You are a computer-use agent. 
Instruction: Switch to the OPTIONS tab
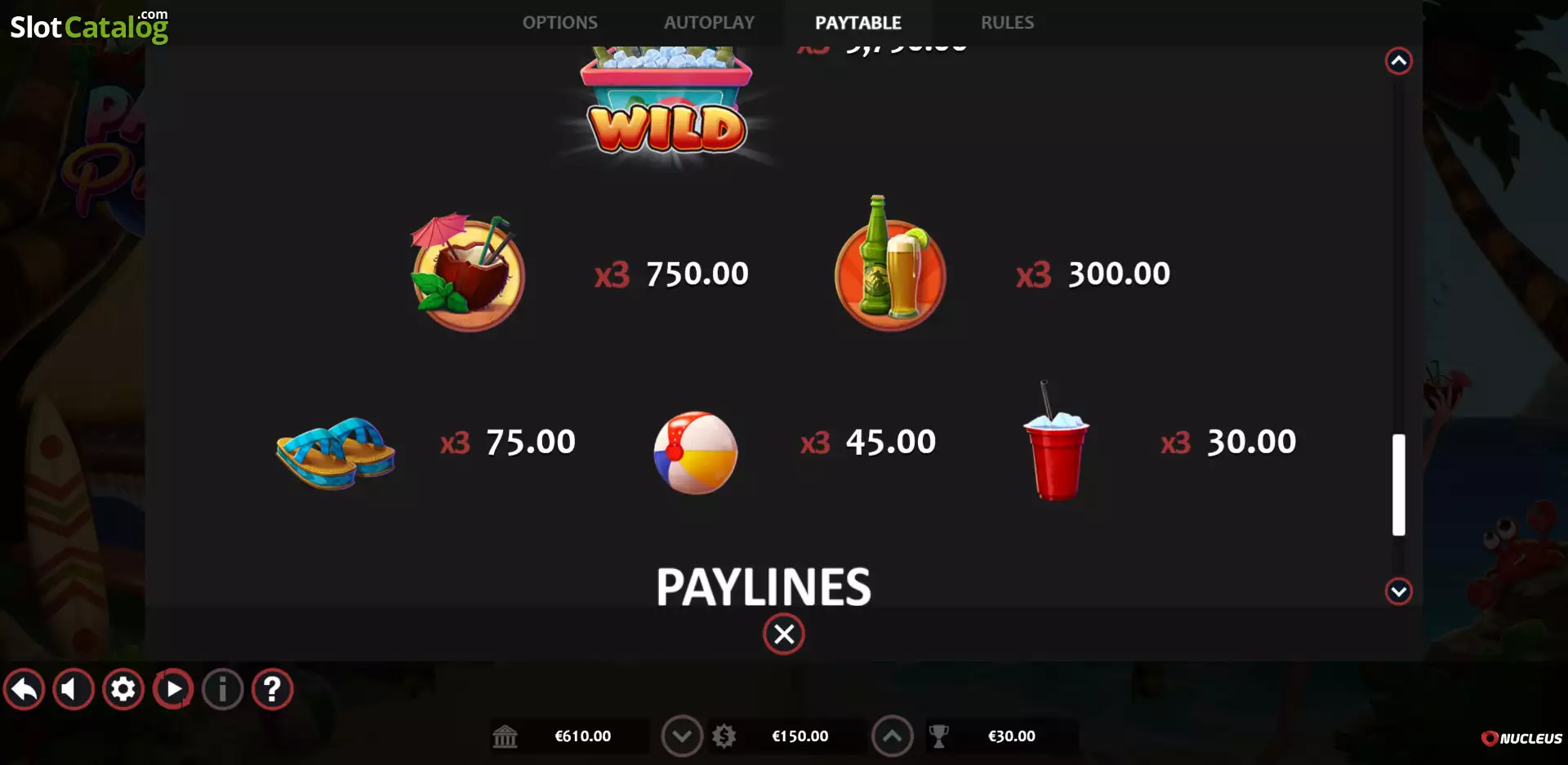(560, 23)
